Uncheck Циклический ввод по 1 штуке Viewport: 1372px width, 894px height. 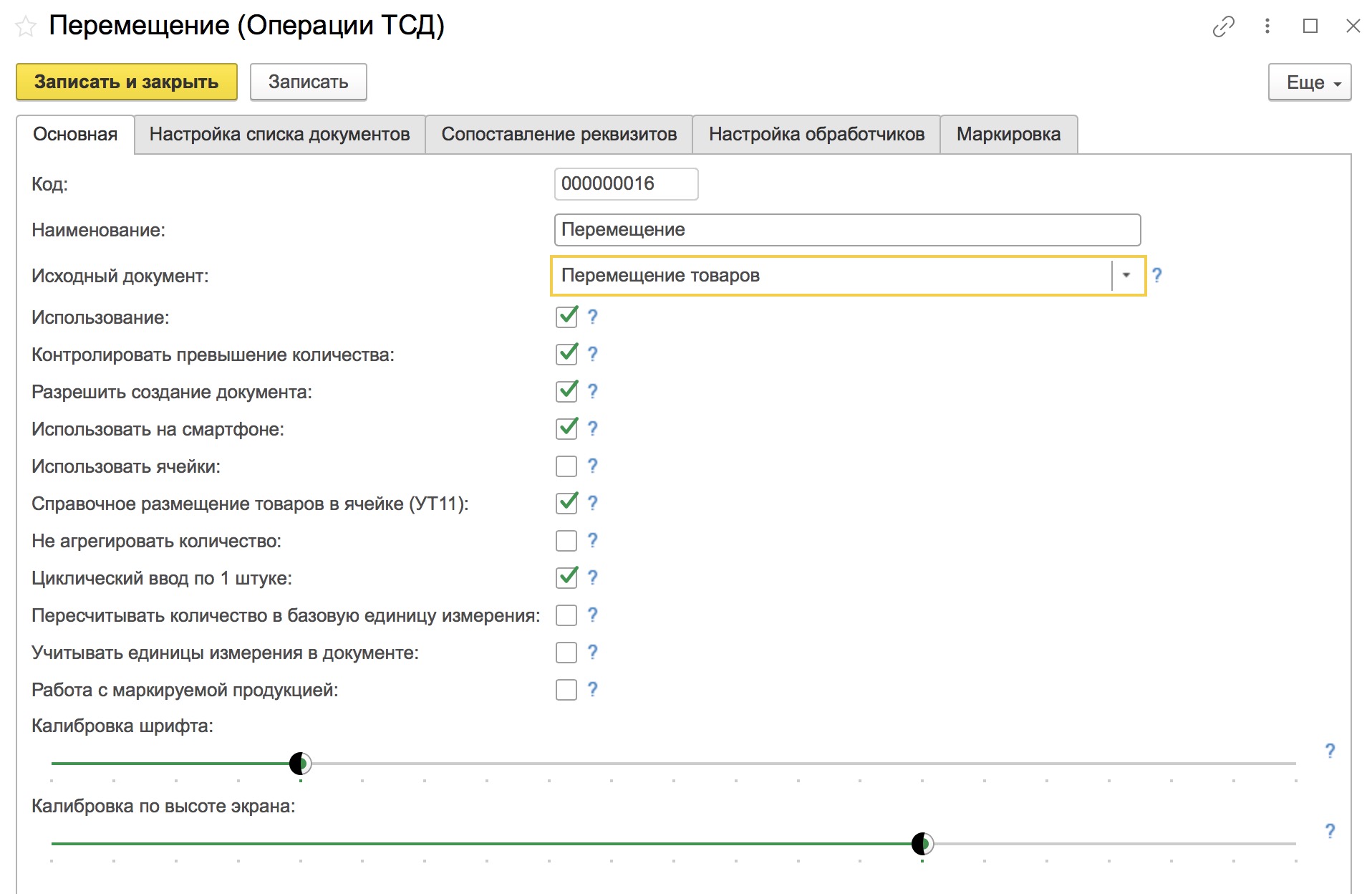pos(566,577)
